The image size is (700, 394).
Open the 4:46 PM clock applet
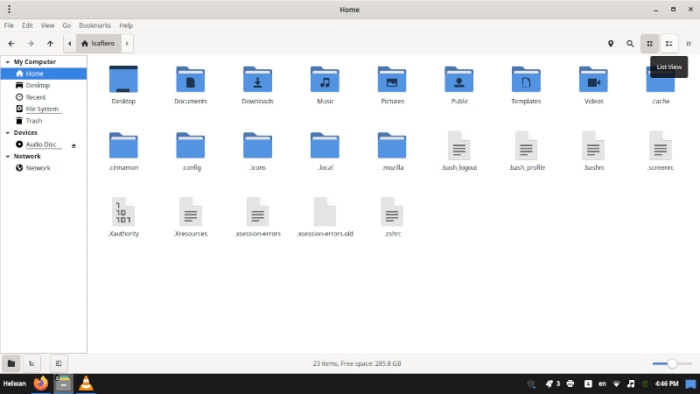(667, 384)
